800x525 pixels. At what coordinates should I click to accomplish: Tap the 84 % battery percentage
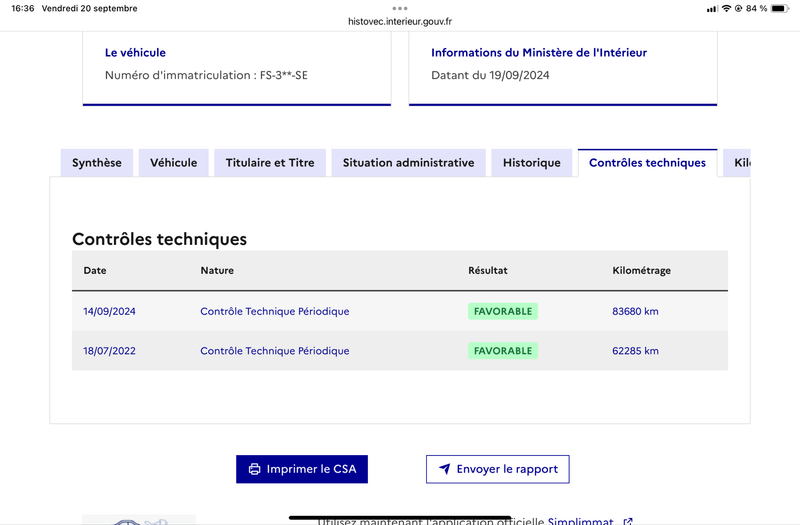click(756, 8)
